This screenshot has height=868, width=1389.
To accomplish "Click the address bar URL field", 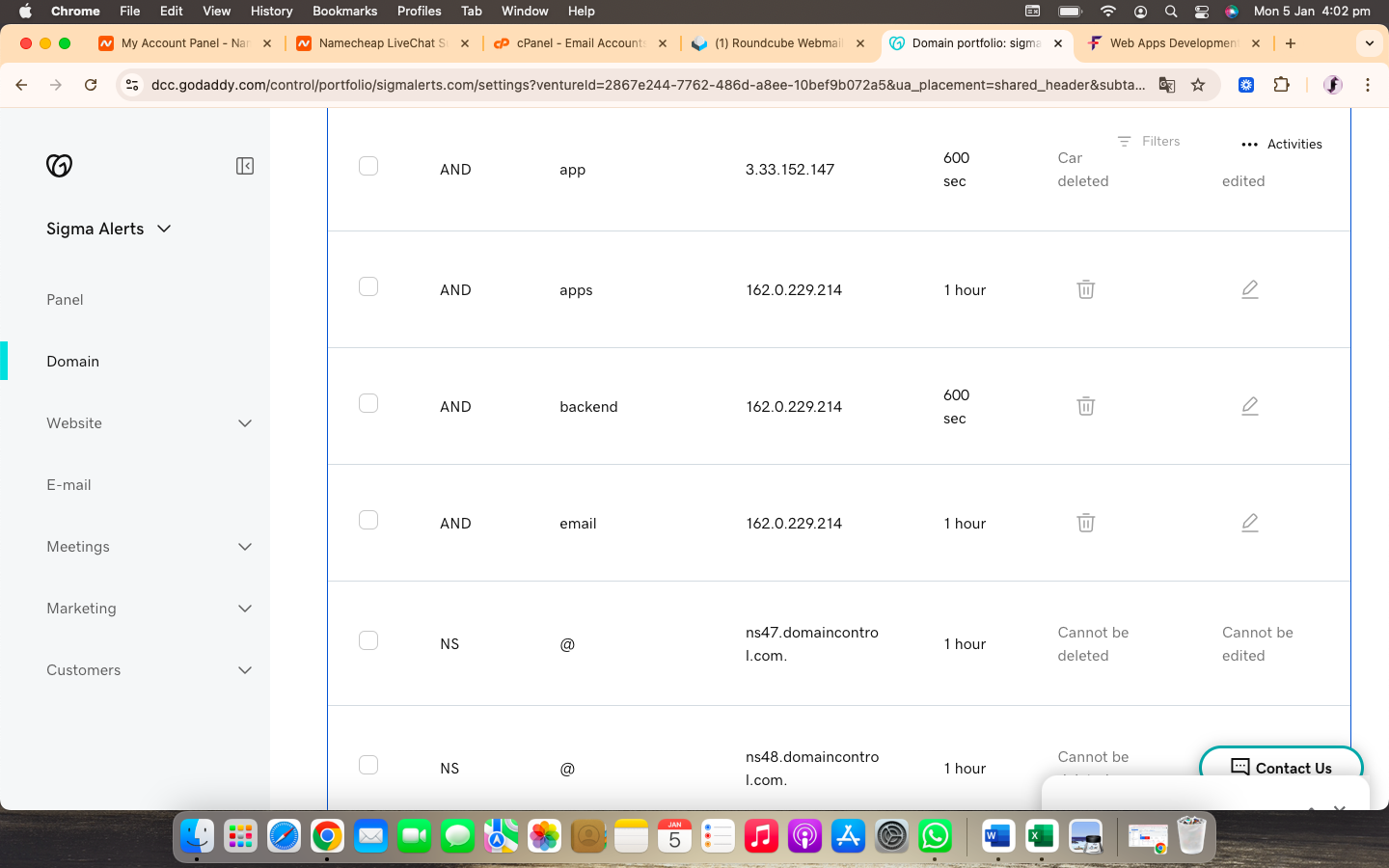I will (646, 85).
